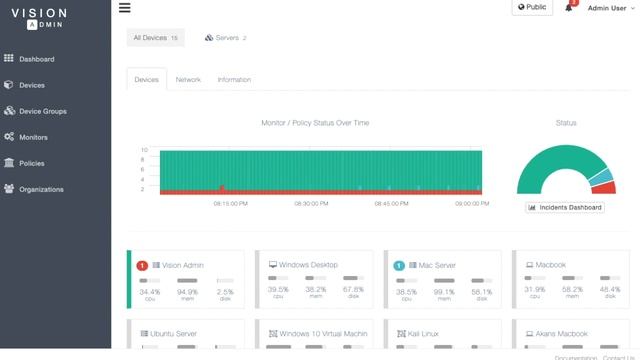This screenshot has width=640, height=360.
Task: Open Organizations in the sidebar
Action: coord(41,189)
